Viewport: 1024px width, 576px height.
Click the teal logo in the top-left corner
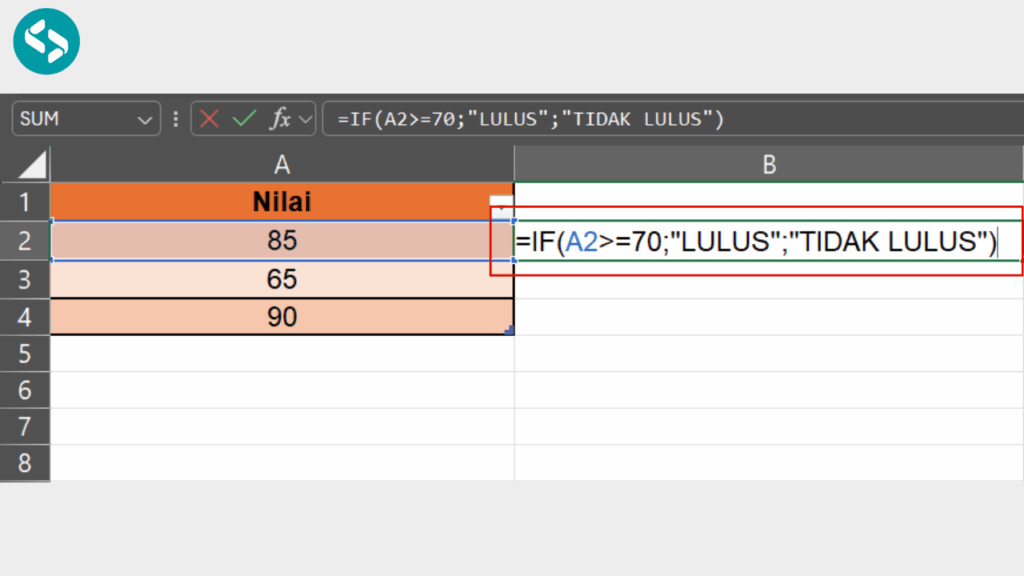(x=46, y=42)
